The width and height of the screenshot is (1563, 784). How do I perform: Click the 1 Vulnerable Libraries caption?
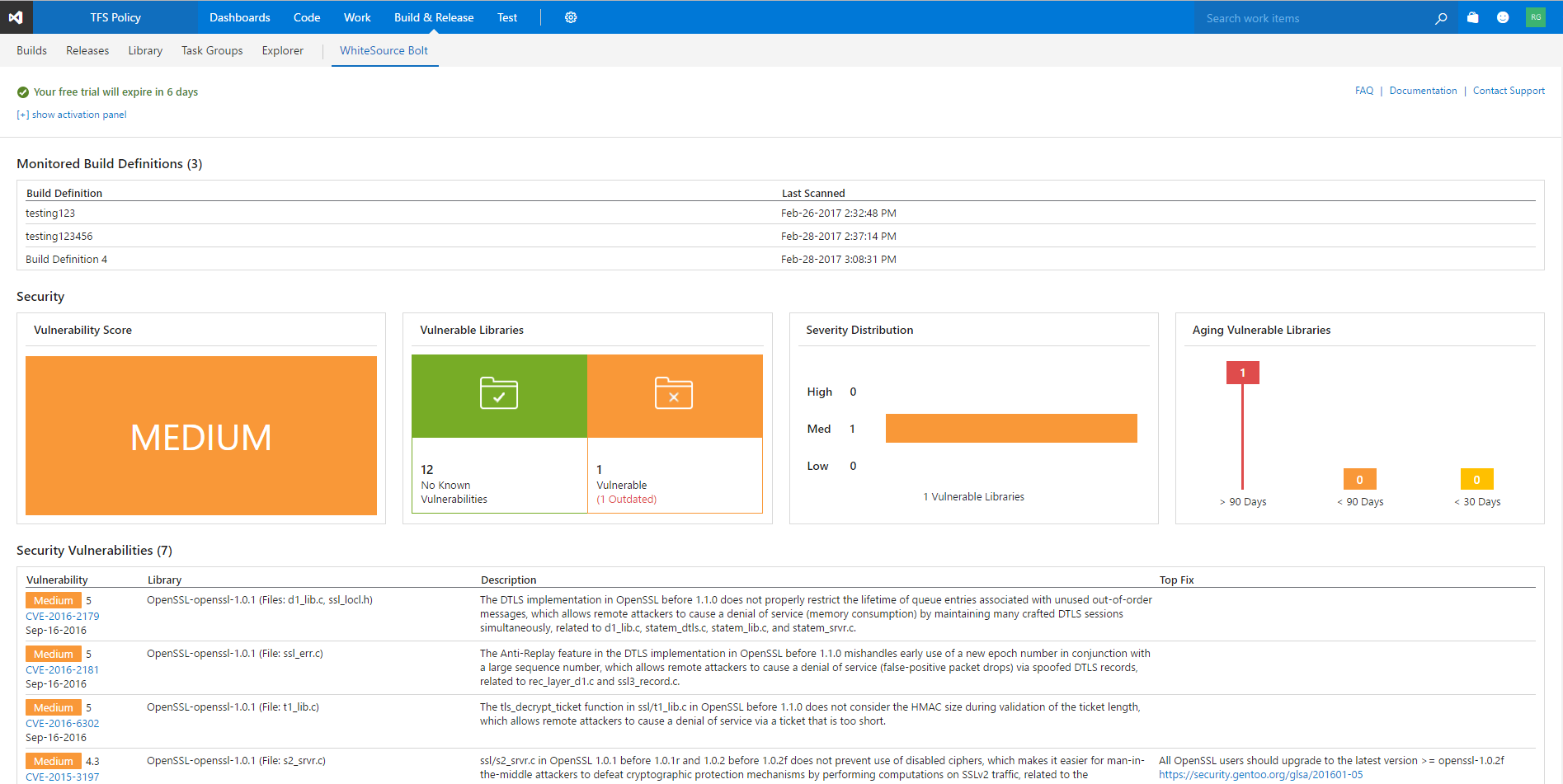click(973, 496)
